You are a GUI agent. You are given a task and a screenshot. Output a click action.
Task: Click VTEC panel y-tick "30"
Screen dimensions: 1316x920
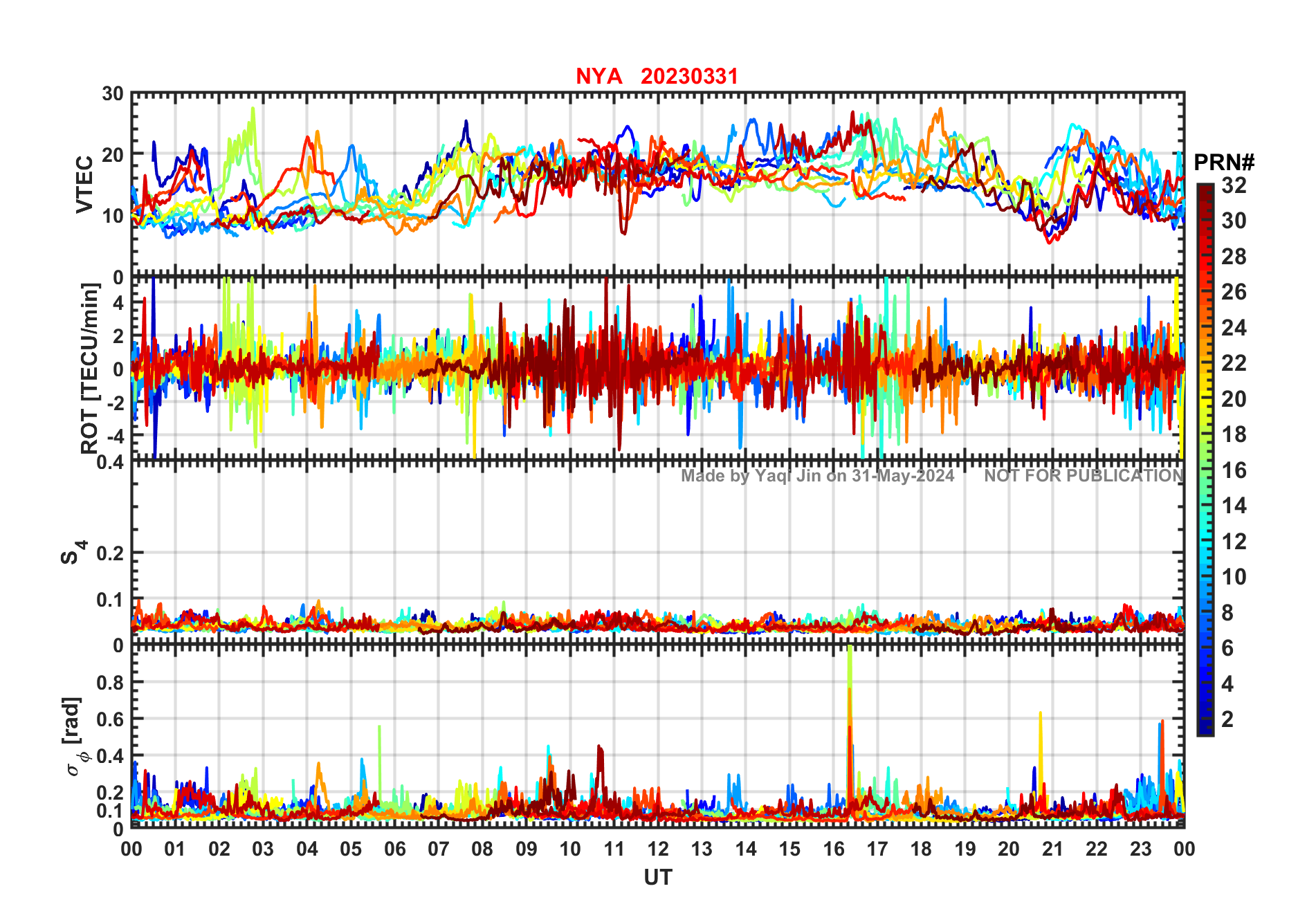pos(113,93)
